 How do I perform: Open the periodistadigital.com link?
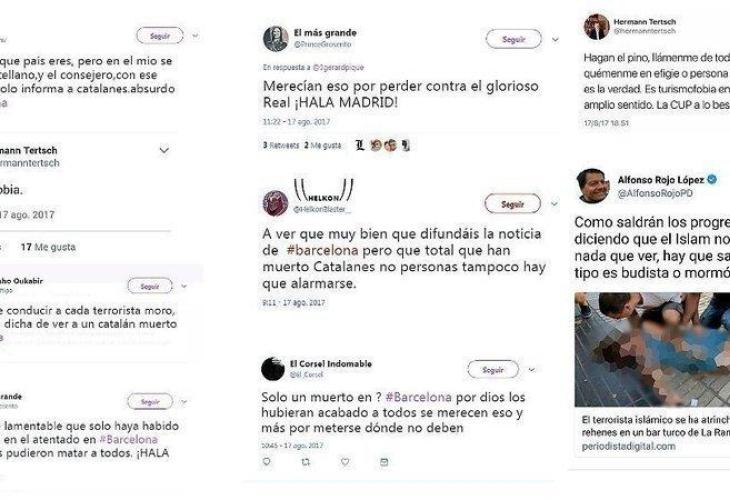(x=628, y=446)
